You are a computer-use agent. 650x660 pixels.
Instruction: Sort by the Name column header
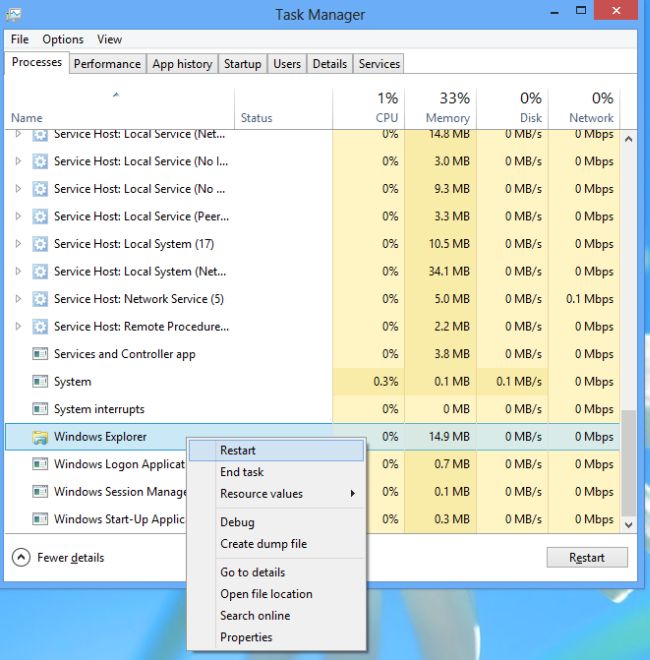coord(119,109)
